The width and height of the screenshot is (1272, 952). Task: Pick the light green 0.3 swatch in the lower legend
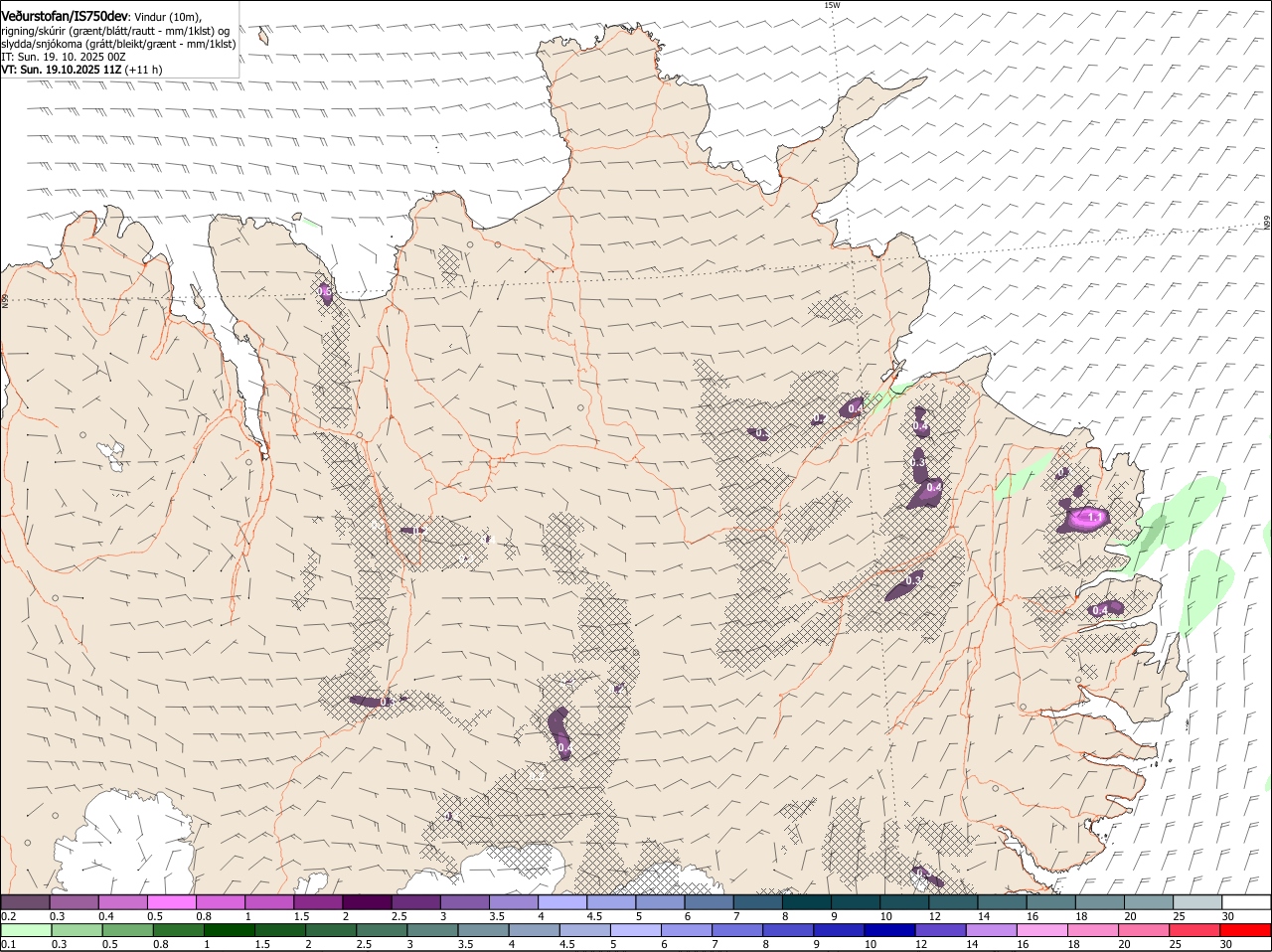click(77, 931)
